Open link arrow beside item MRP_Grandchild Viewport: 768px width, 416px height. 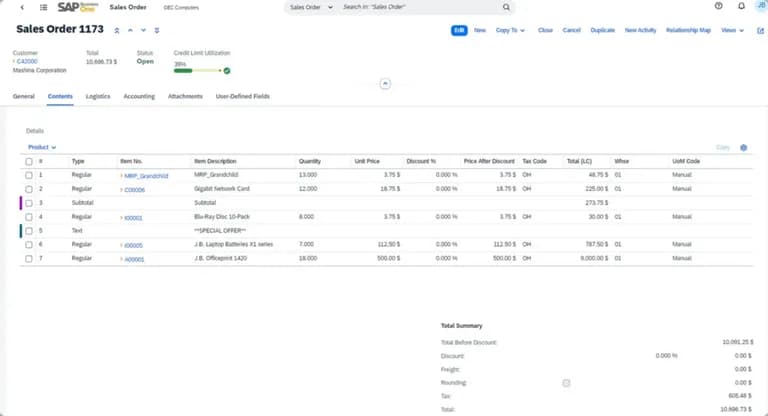pyautogui.click(x=121, y=175)
